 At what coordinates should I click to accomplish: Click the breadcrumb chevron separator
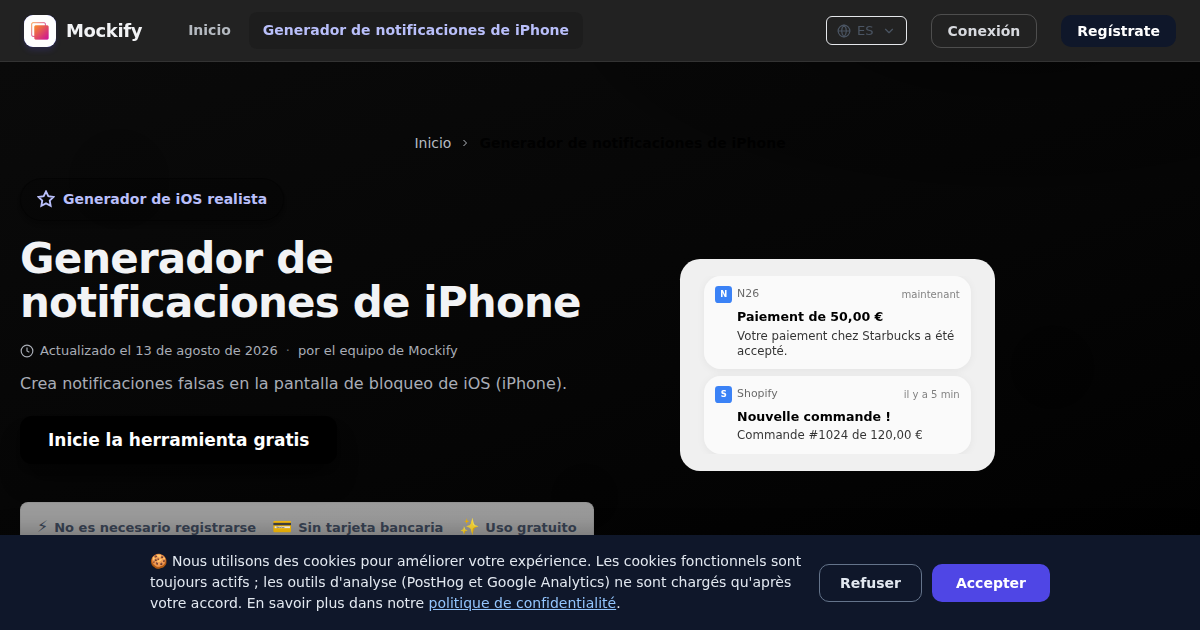pos(465,143)
